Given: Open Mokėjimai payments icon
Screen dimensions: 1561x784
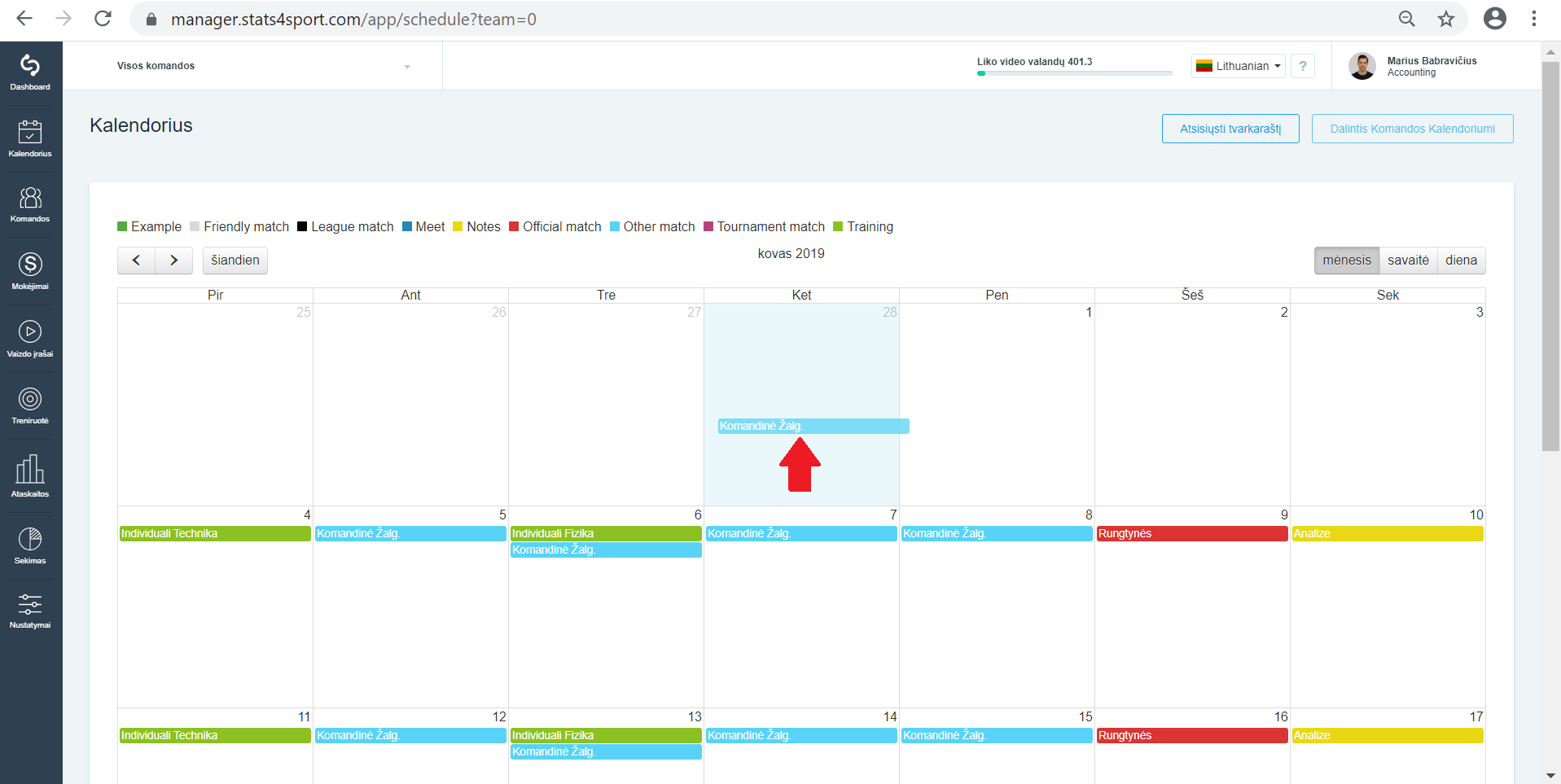Looking at the screenshot, I should tap(30, 271).
